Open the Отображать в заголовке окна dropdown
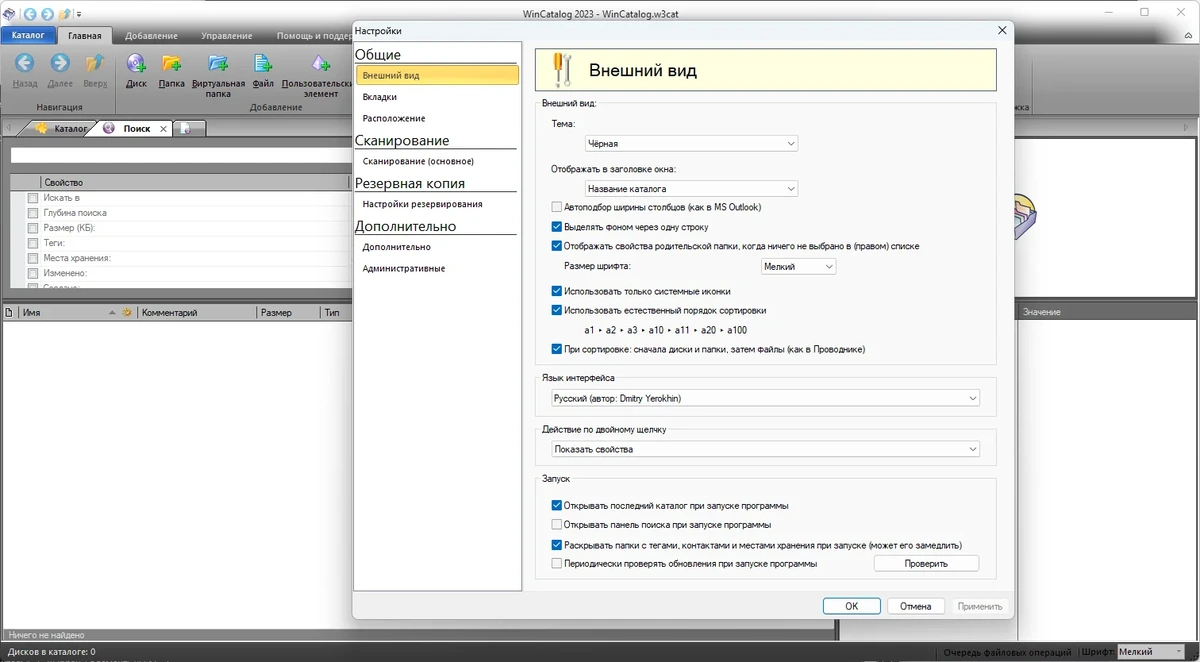 click(x=691, y=188)
